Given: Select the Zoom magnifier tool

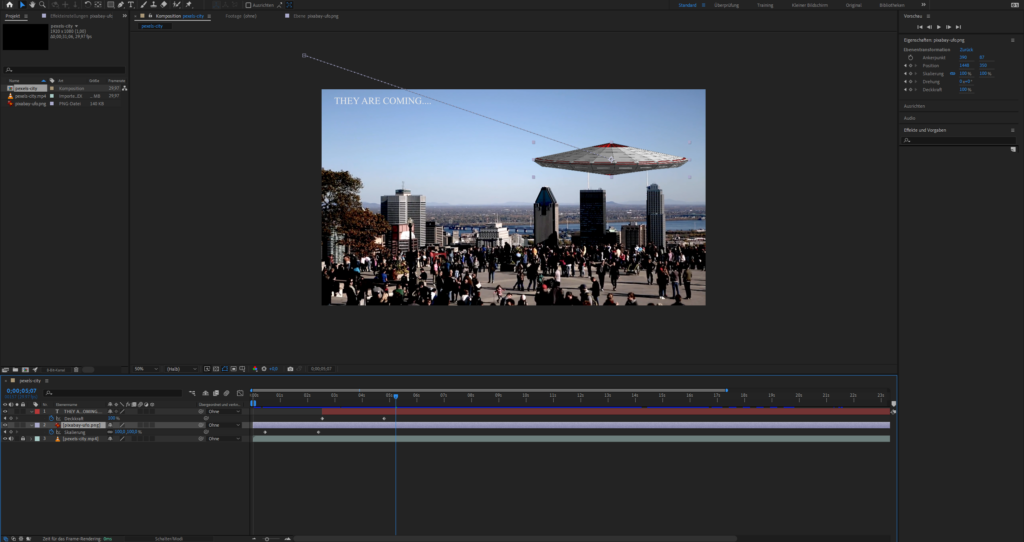Looking at the screenshot, I should tap(42, 5).
